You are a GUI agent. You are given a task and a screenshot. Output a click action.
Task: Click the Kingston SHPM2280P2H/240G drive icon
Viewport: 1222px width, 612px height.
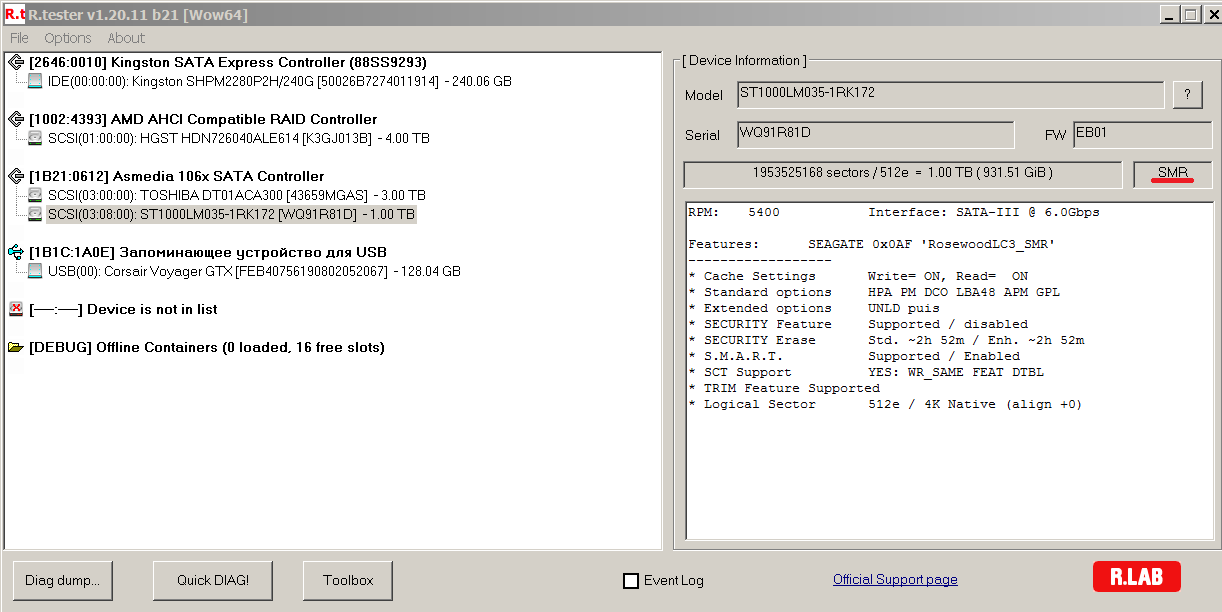point(36,81)
